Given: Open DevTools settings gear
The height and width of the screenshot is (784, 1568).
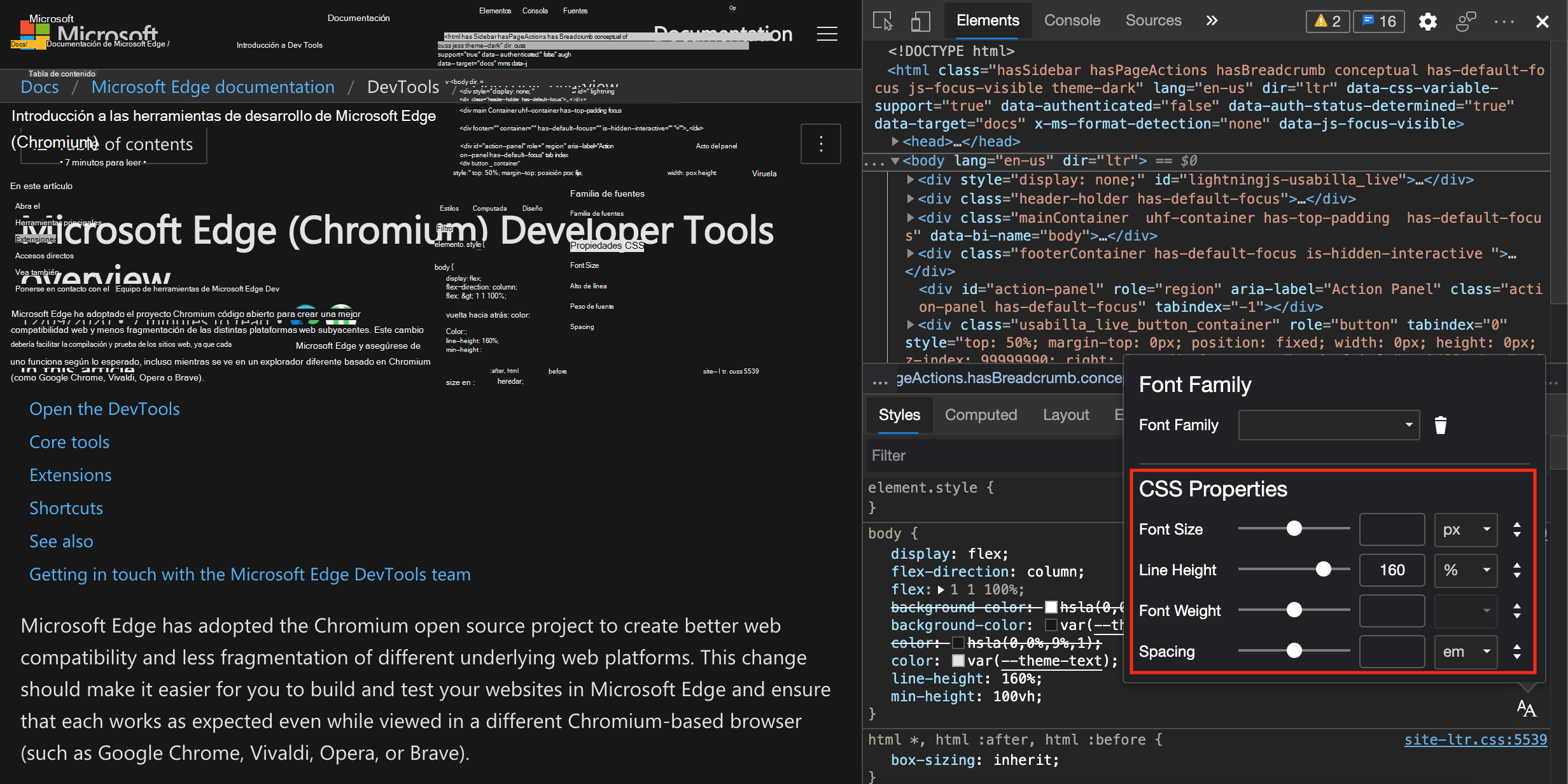Looking at the screenshot, I should point(1427,21).
